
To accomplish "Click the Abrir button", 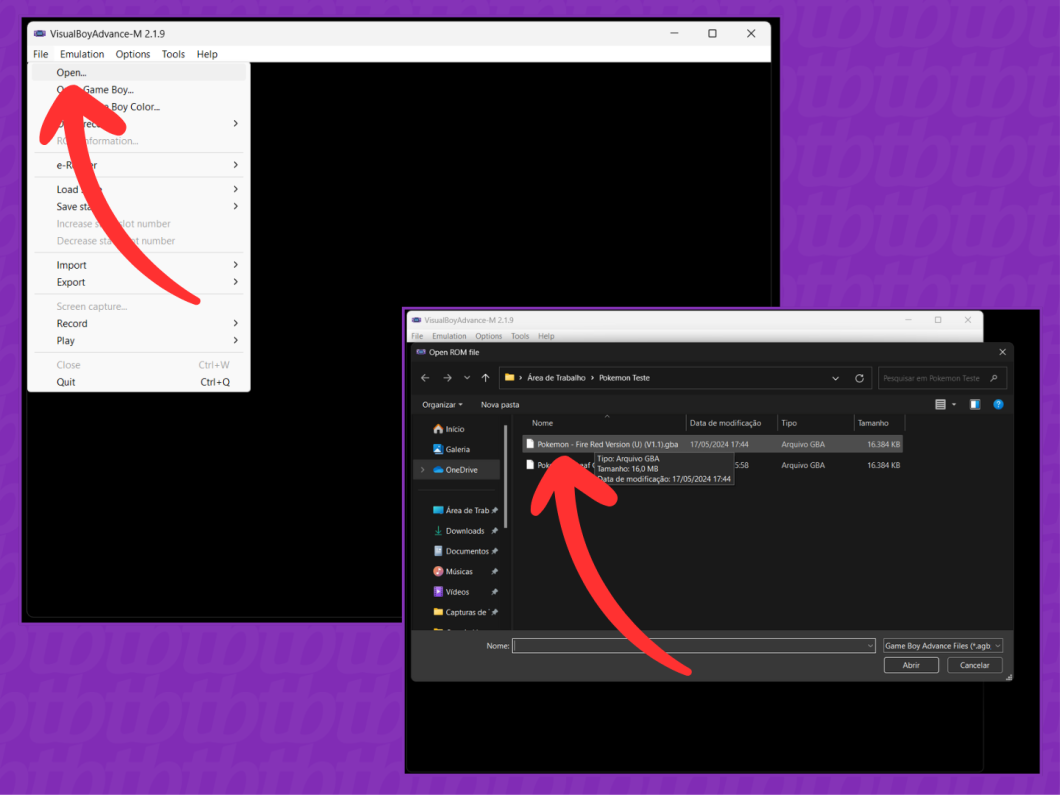I will [911, 665].
